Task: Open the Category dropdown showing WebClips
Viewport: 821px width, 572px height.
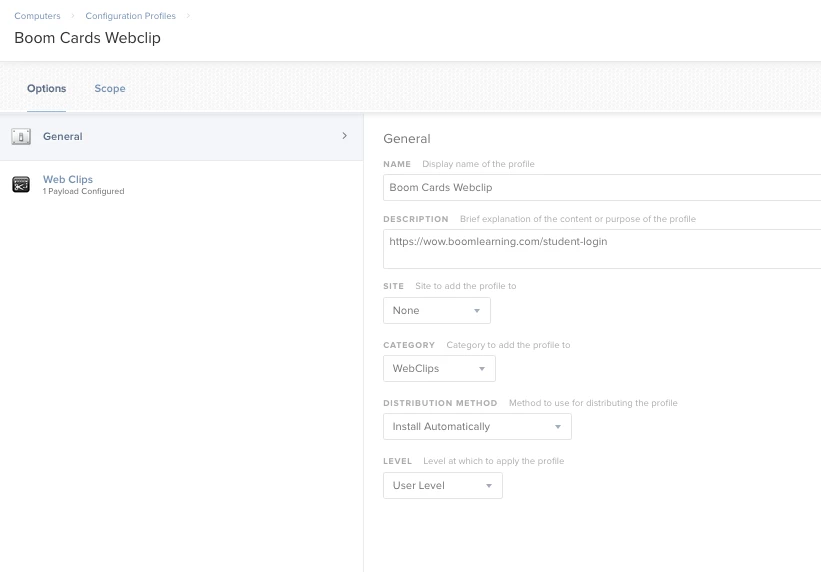Action: (439, 369)
